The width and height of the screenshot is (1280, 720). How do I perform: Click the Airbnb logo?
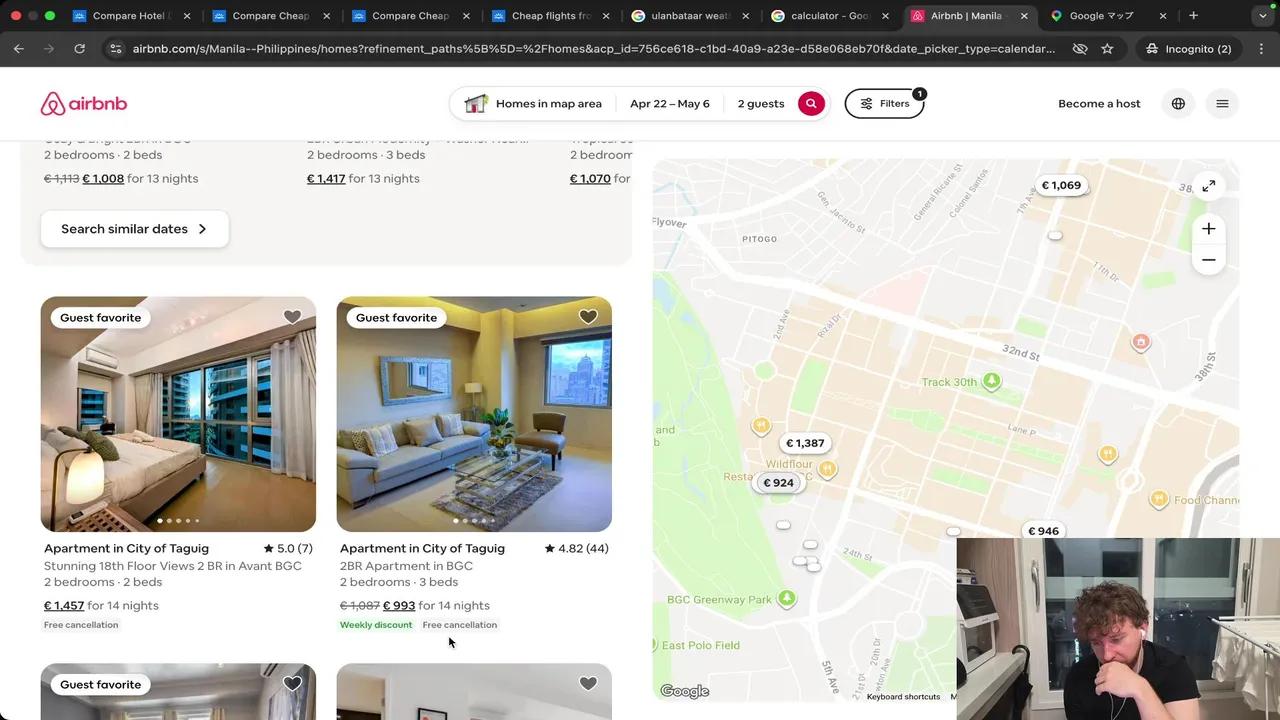(84, 104)
